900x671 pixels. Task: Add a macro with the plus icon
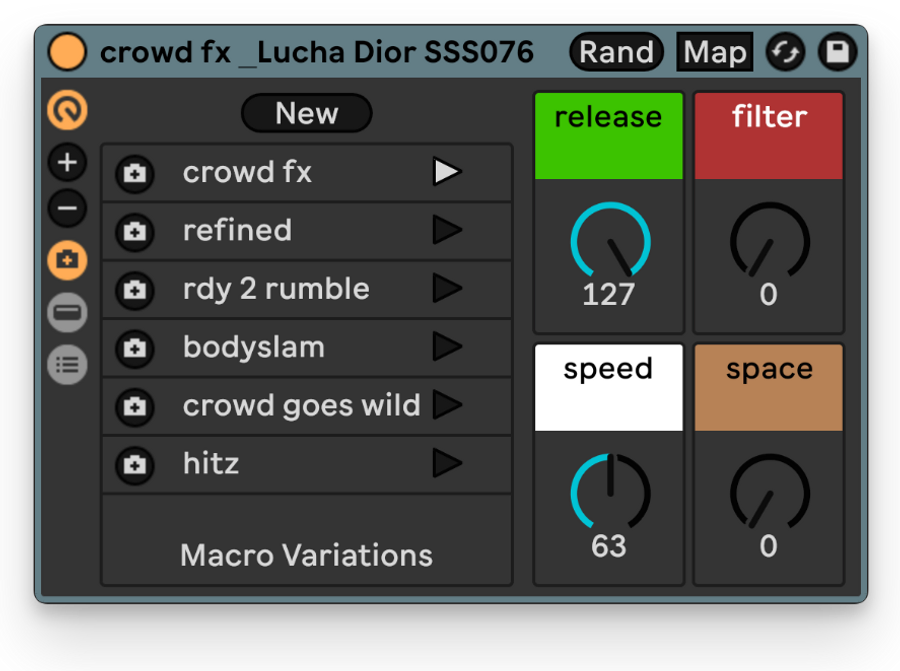(67, 162)
